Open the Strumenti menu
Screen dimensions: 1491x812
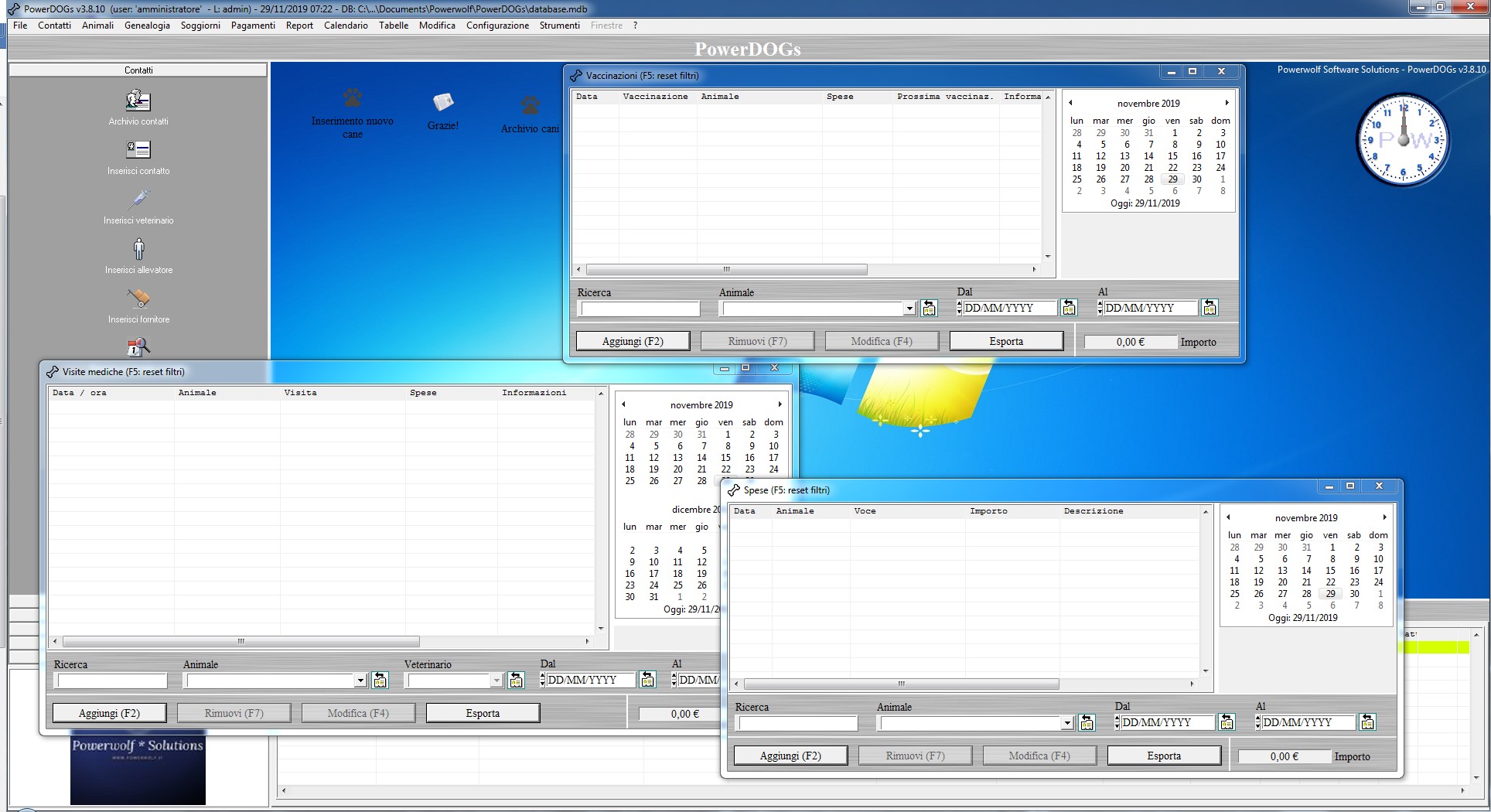[x=559, y=26]
